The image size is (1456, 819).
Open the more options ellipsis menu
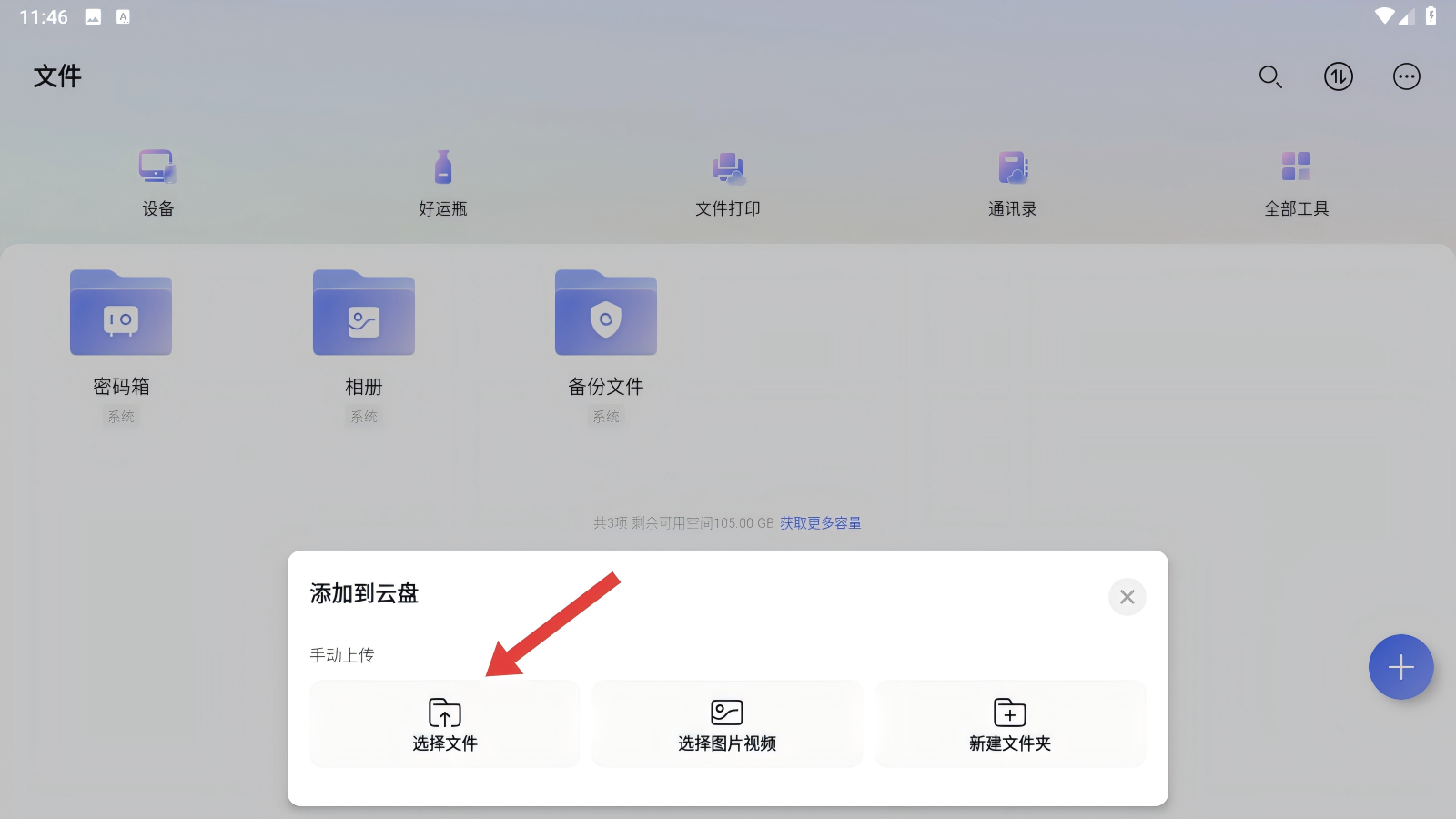click(x=1406, y=77)
